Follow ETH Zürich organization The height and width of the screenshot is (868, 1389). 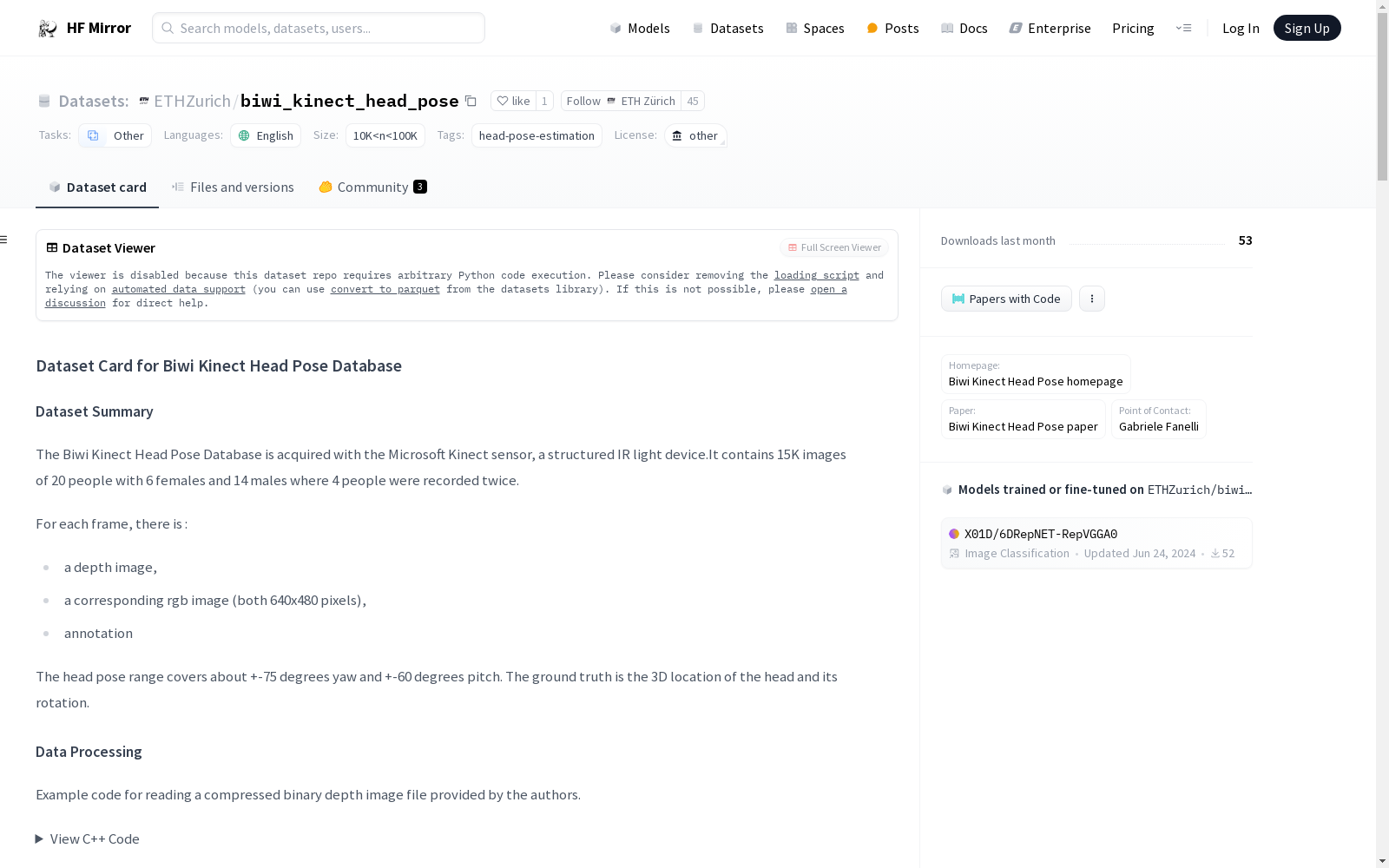click(x=621, y=101)
